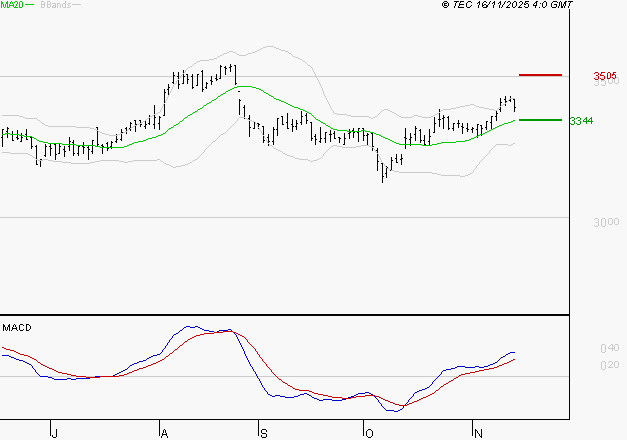627x440 pixels.
Task: Click the MA20 legend label
Action: [12, 5]
